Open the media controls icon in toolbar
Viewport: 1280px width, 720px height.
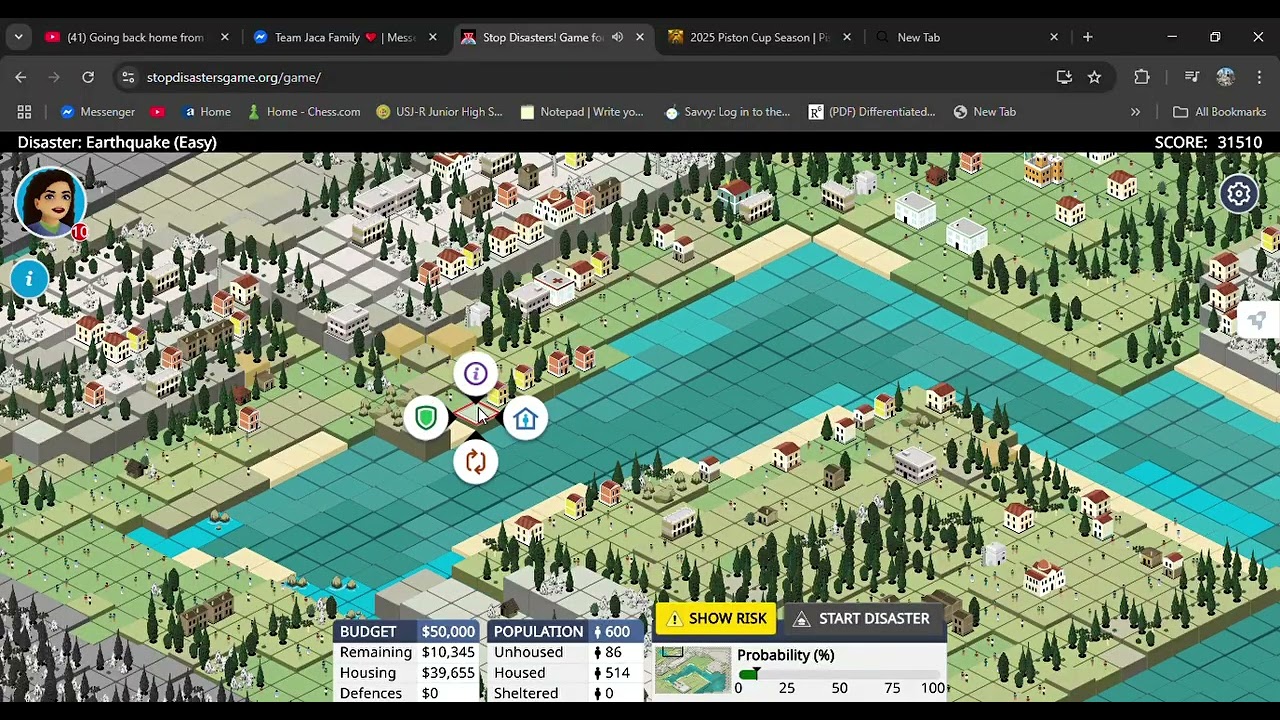[x=1191, y=77]
